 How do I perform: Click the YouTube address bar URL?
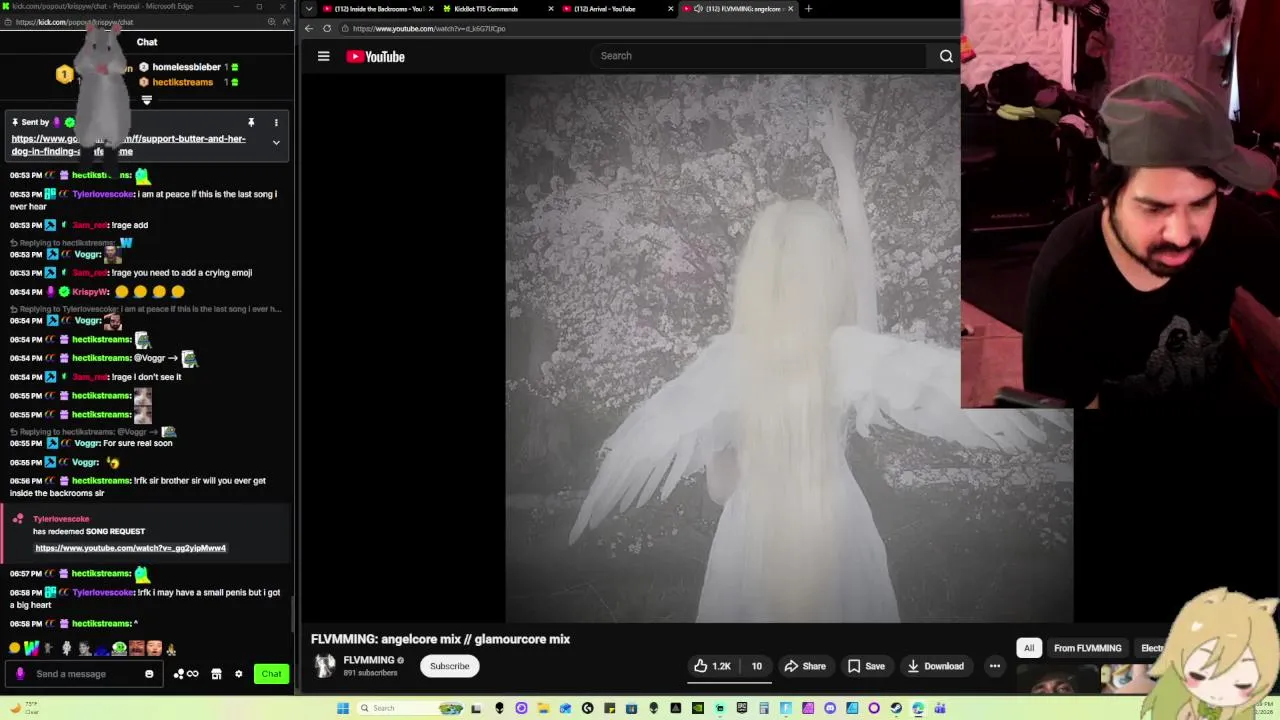(429, 28)
